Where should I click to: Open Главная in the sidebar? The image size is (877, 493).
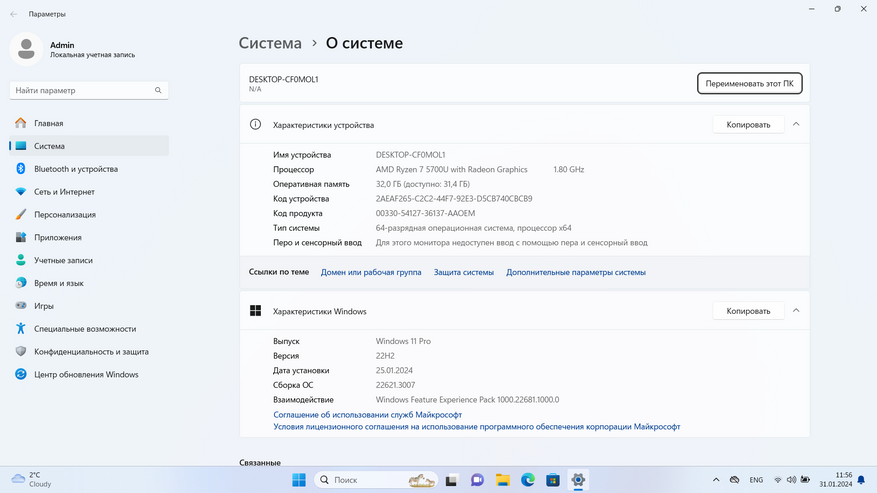[89, 123]
